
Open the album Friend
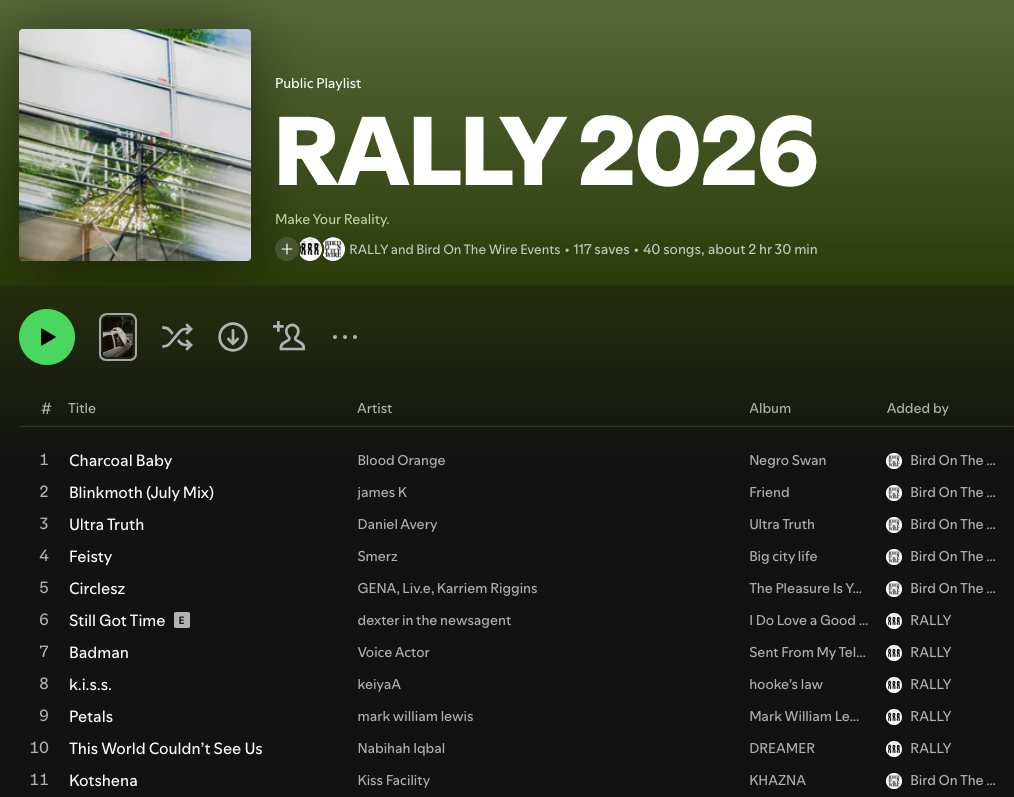click(x=770, y=492)
